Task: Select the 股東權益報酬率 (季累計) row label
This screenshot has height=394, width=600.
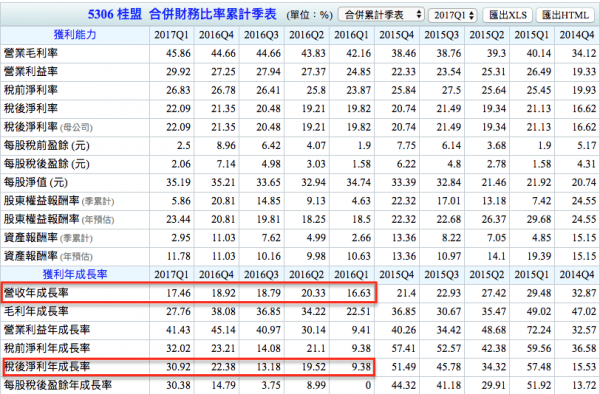Action: point(59,200)
